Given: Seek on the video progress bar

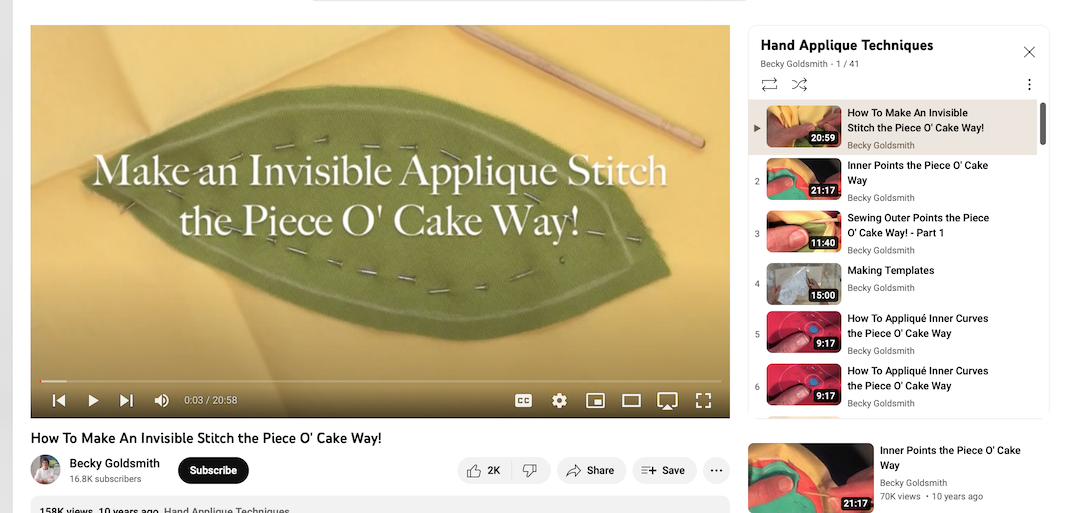Looking at the screenshot, I should pyautogui.click(x=380, y=381).
